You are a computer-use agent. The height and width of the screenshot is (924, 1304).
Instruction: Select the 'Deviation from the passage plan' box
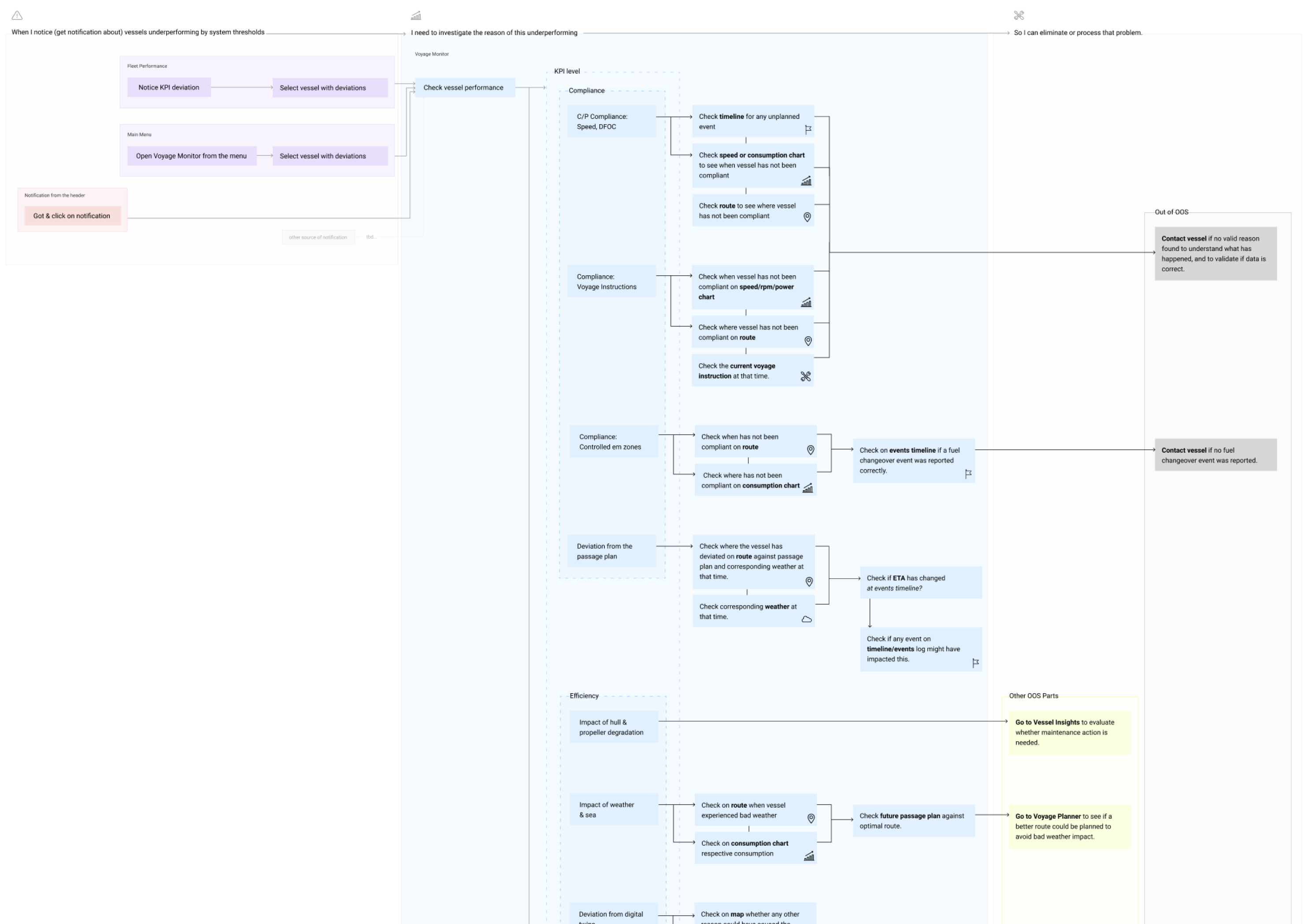tap(611, 551)
